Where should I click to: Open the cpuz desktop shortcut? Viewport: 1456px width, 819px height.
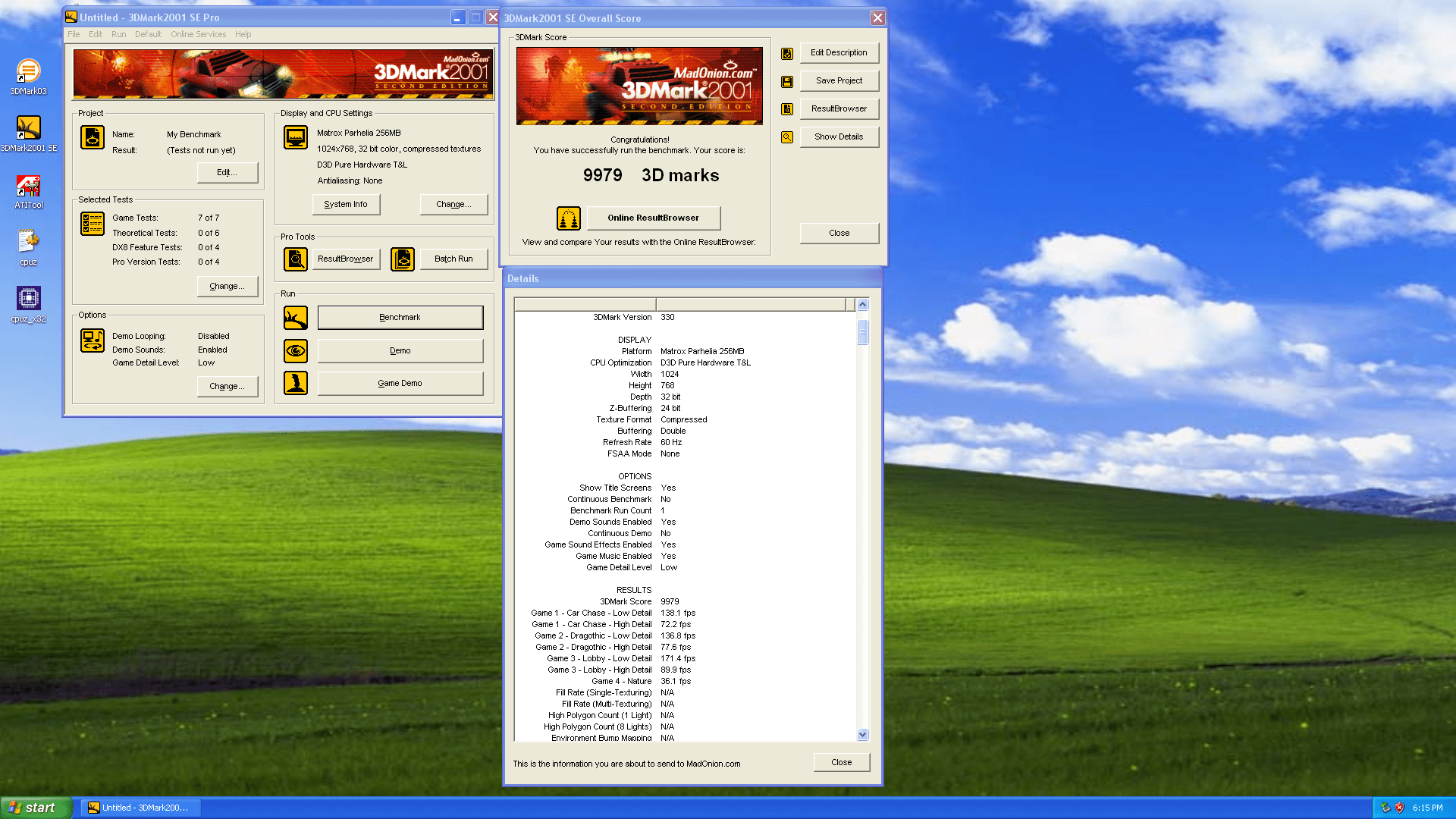point(28,248)
